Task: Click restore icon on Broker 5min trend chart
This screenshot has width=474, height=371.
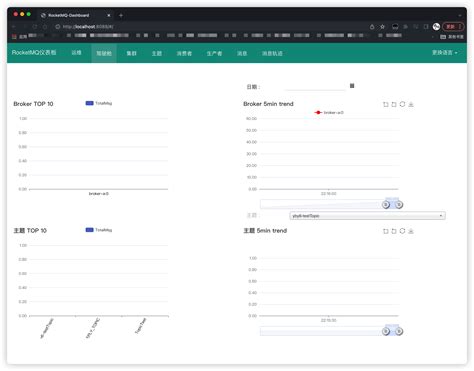Action: point(402,104)
